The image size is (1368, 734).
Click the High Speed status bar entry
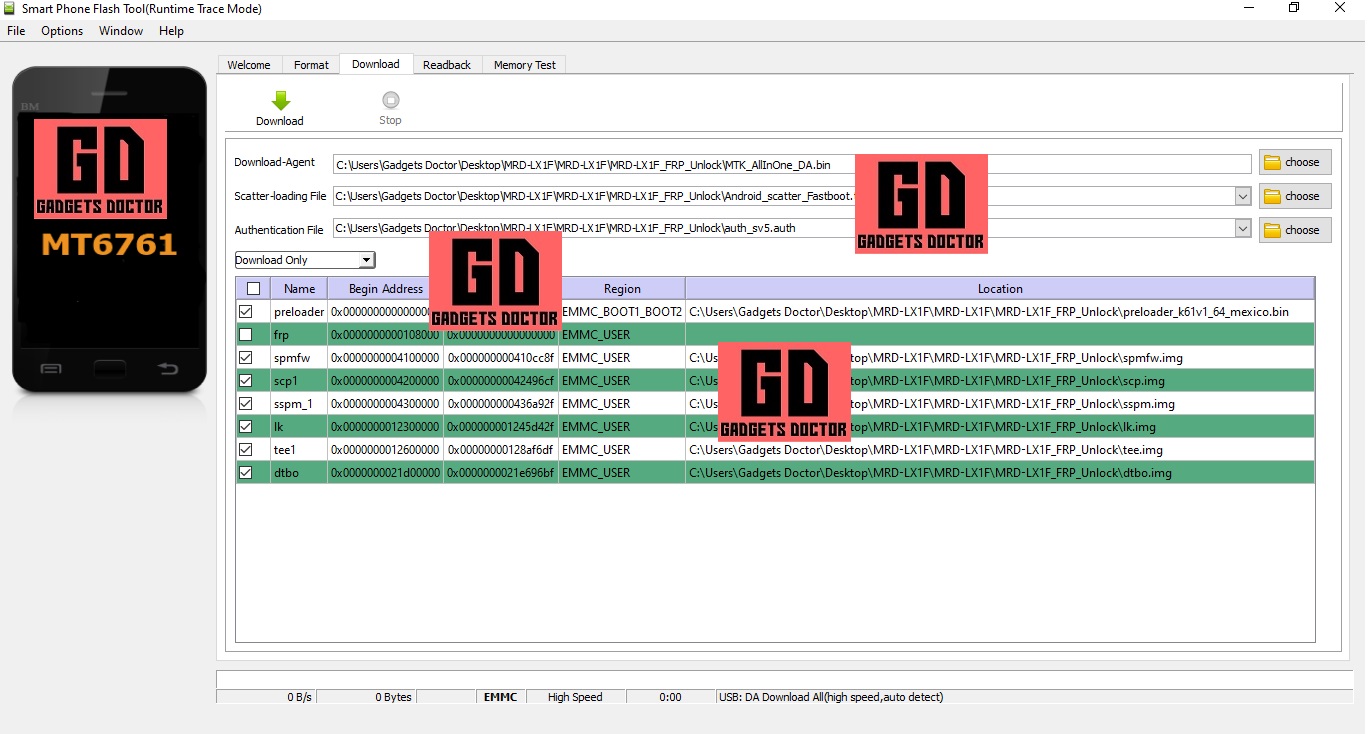pyautogui.click(x=575, y=697)
